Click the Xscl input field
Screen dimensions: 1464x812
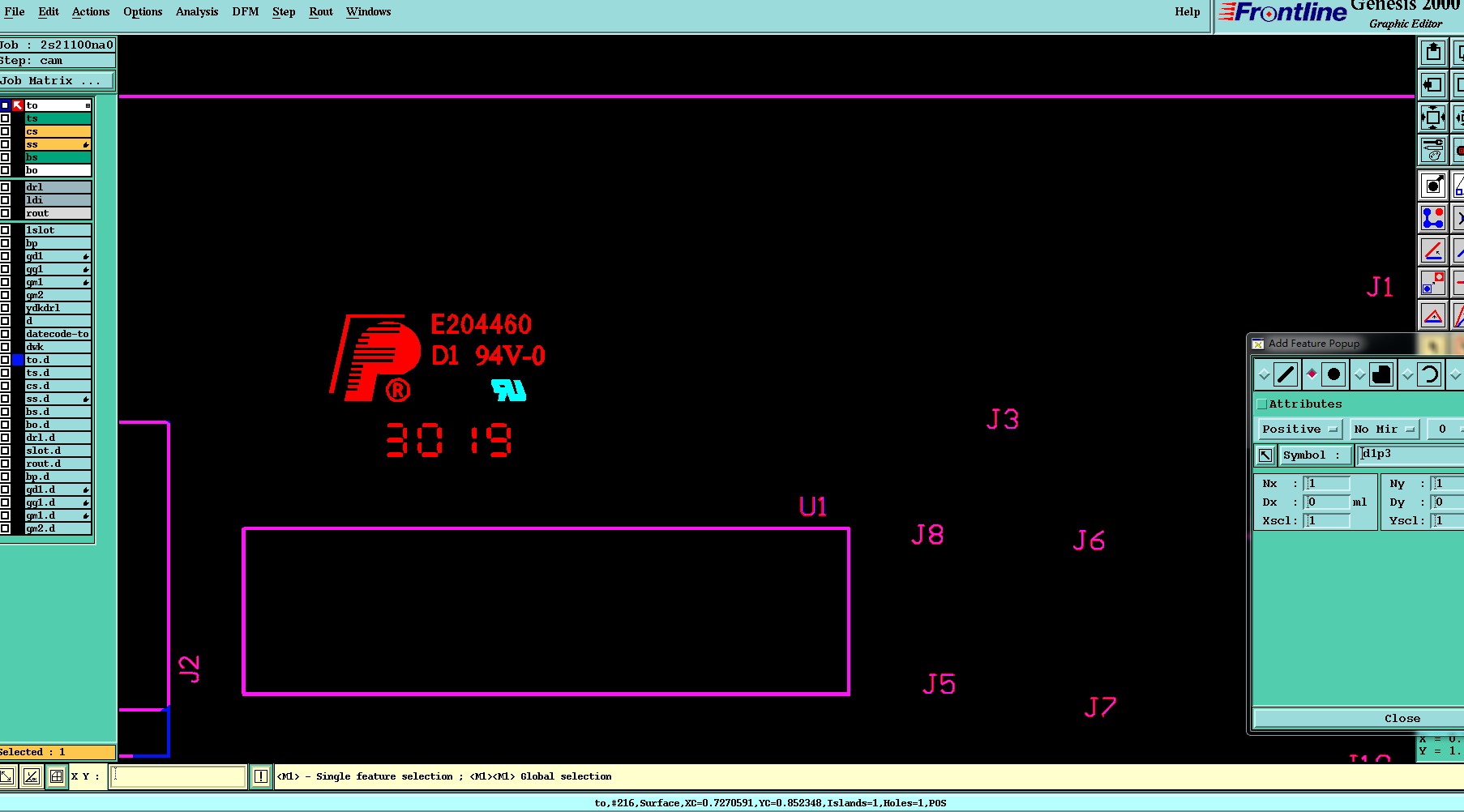click(1327, 520)
